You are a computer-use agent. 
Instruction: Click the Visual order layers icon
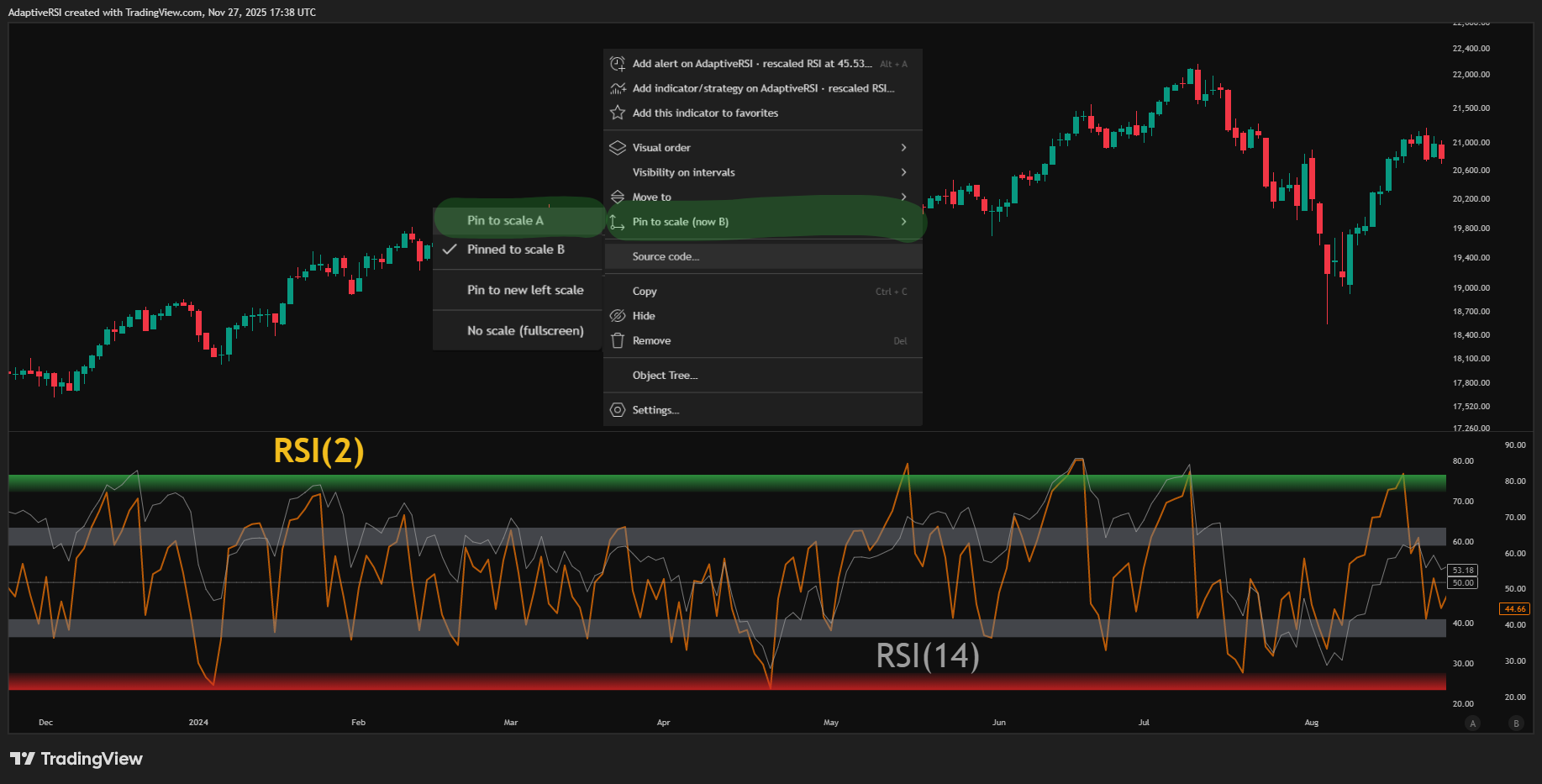pos(618,148)
